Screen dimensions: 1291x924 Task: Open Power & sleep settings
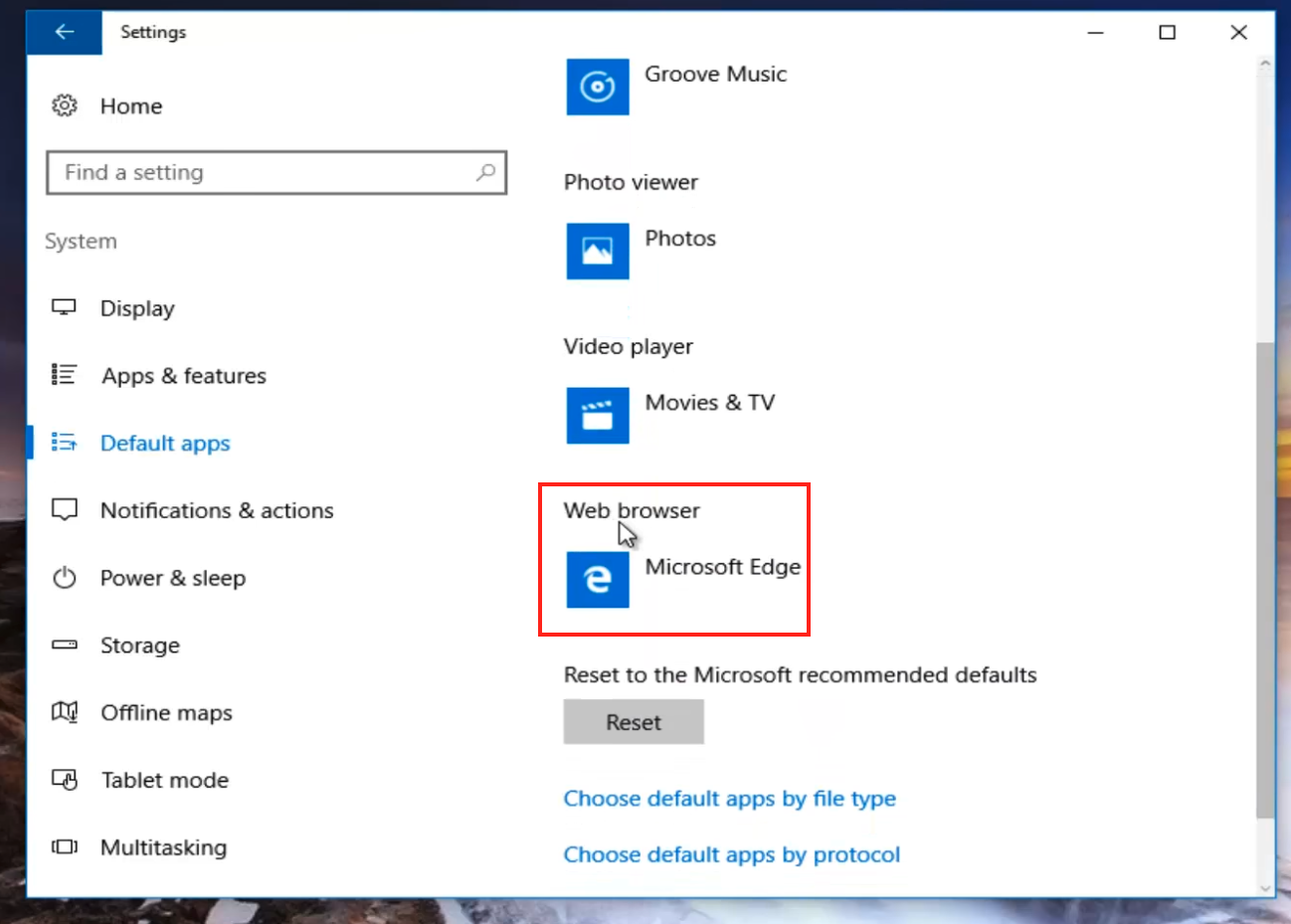click(173, 578)
